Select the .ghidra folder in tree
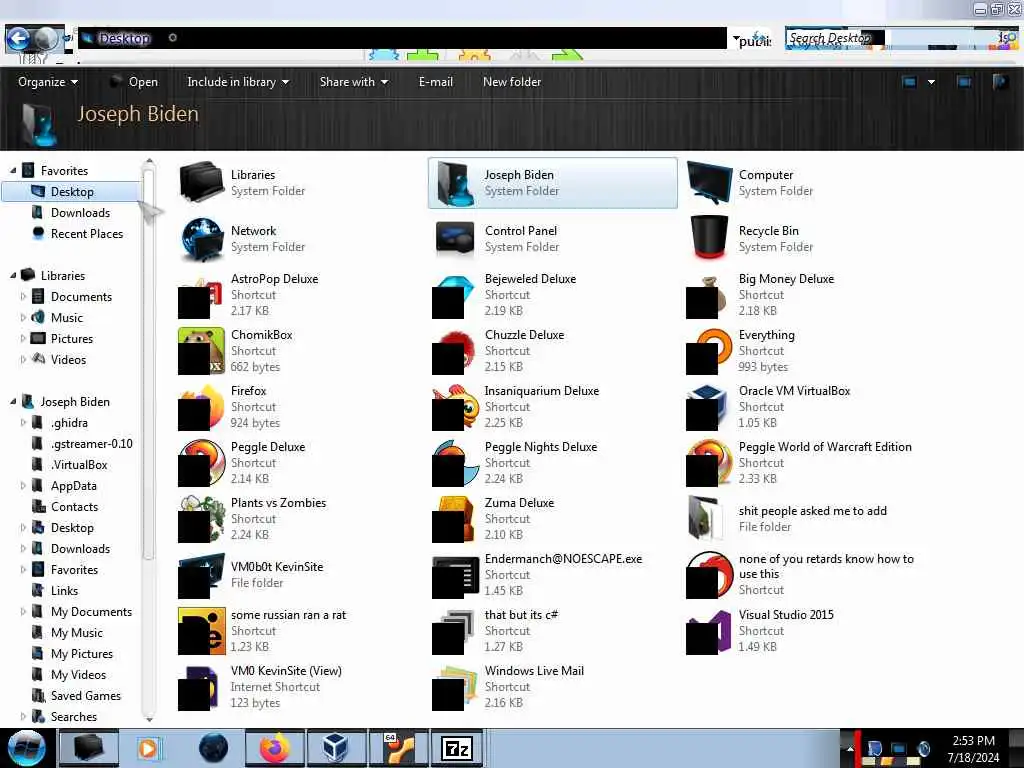Screen dimensions: 1024x768 coord(69,423)
